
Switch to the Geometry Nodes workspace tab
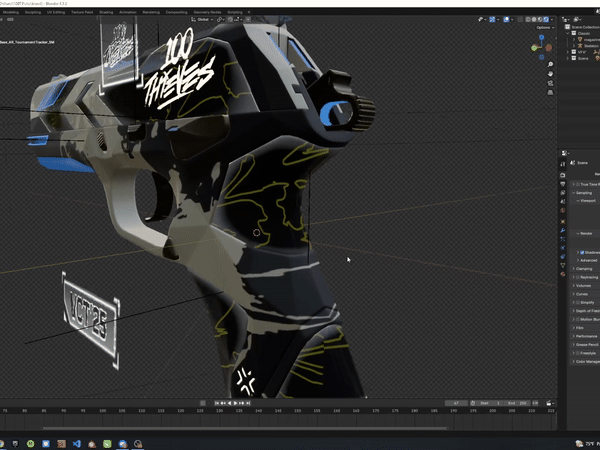(x=207, y=12)
